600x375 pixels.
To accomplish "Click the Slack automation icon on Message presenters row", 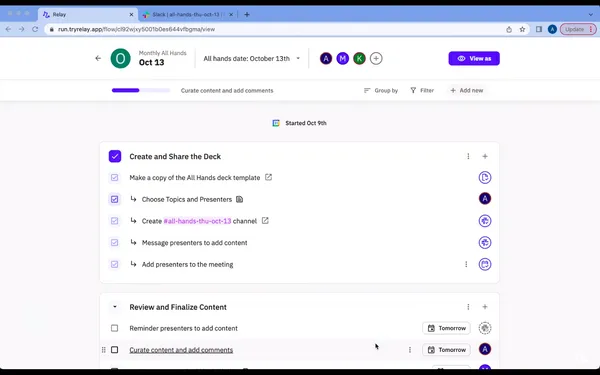I will point(485,243).
